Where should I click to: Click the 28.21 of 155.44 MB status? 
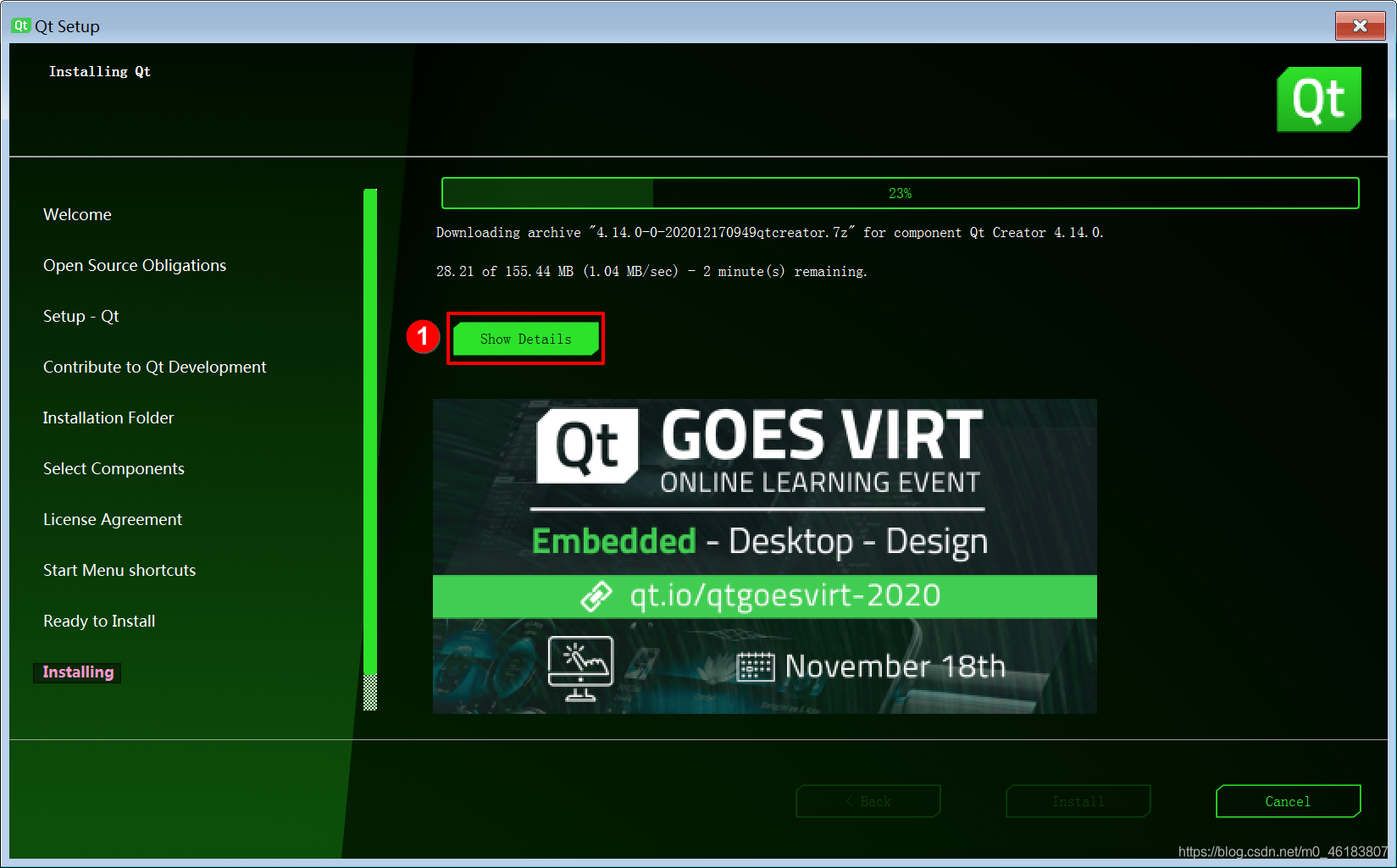click(x=651, y=271)
